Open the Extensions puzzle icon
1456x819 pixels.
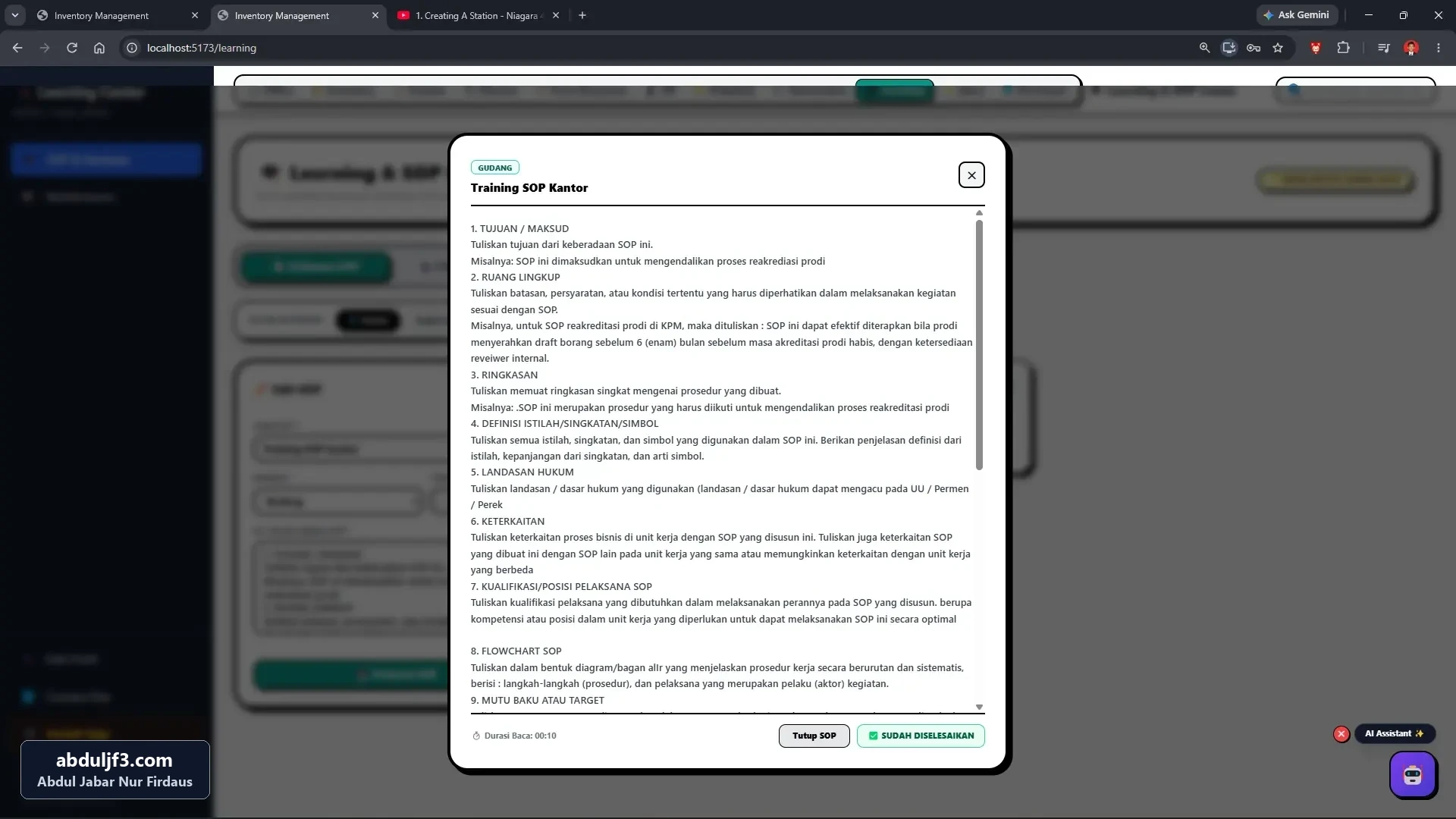pos(1343,48)
